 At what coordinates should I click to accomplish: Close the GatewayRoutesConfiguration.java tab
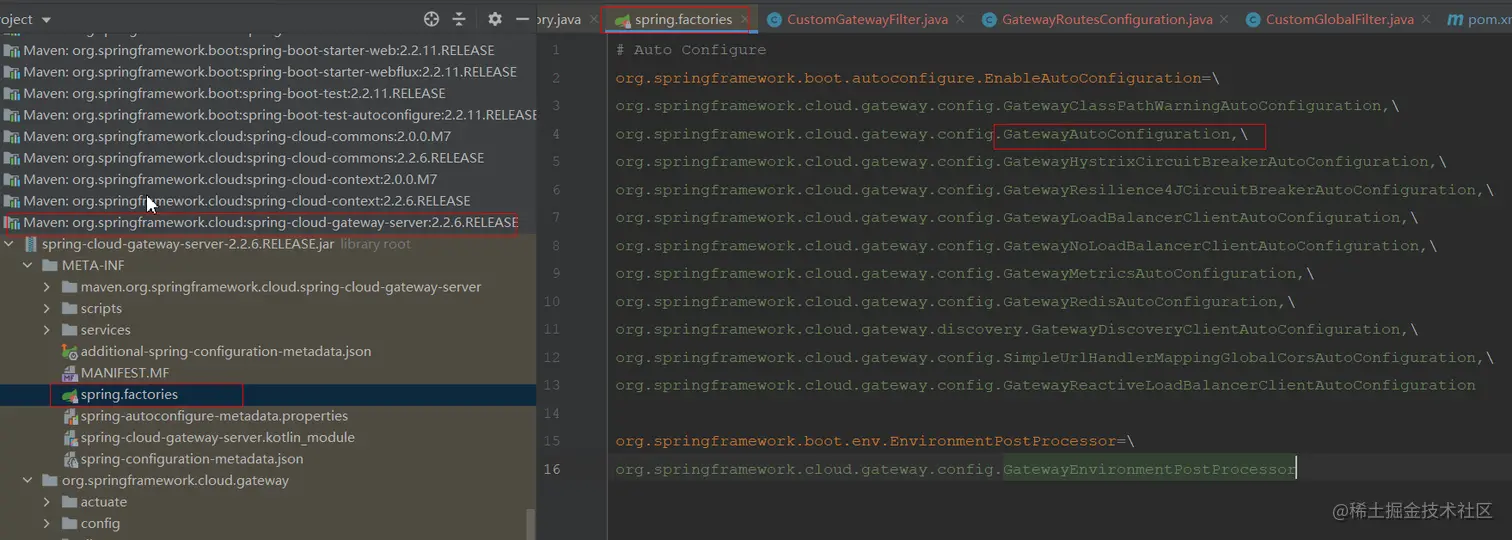1225,20
